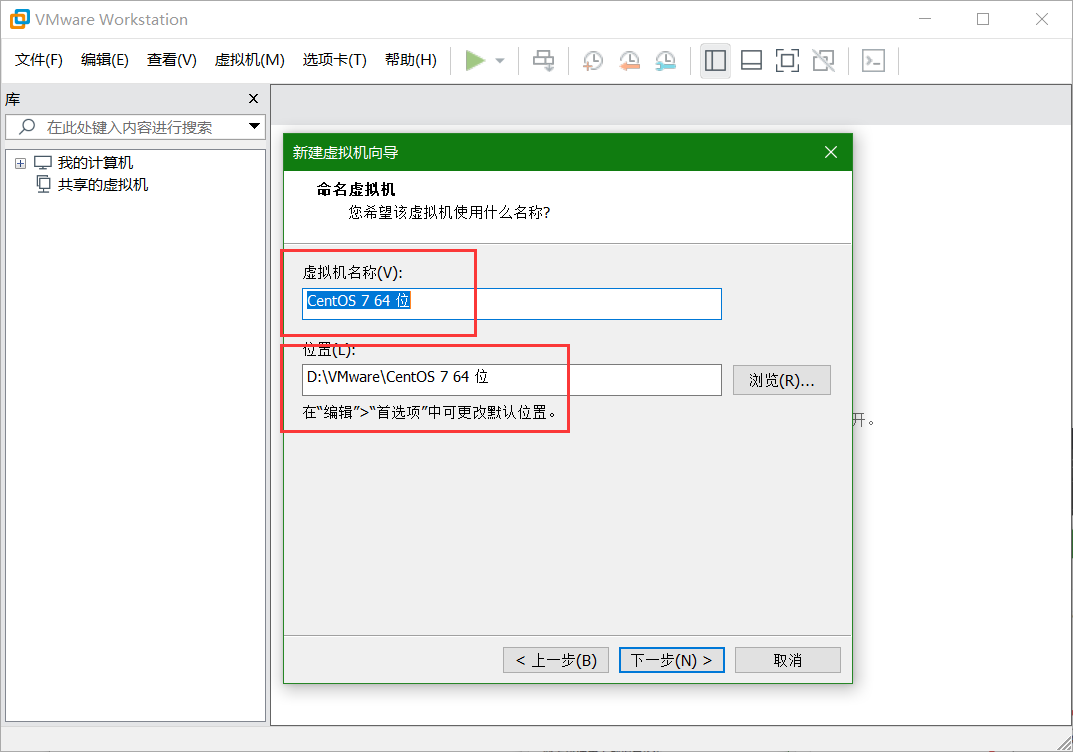Close the 新建虚拟机向导 dialog

831,152
